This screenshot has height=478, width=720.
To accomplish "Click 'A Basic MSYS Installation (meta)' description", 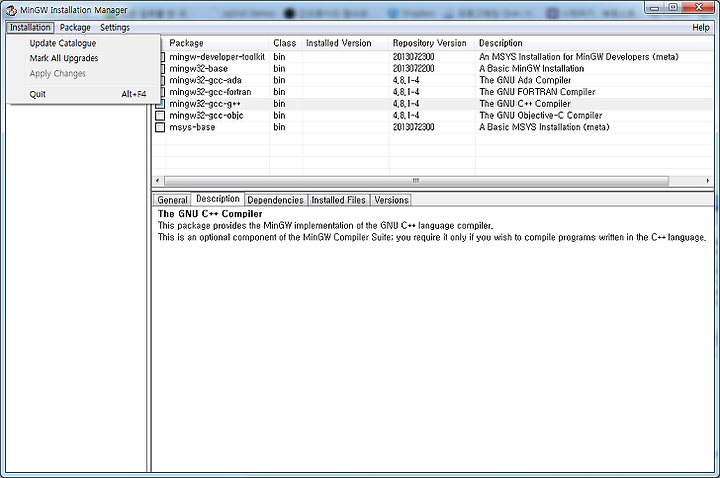I will coord(544,127).
